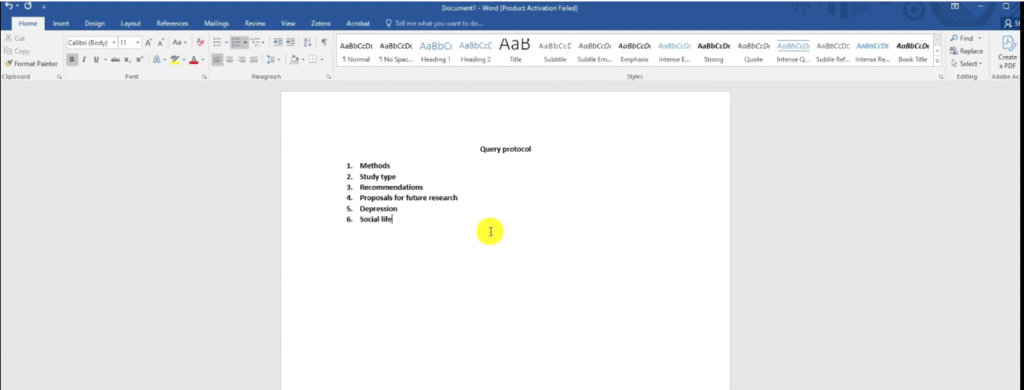Go to the Mailings tab
The height and width of the screenshot is (390, 1024).
[x=216, y=24]
